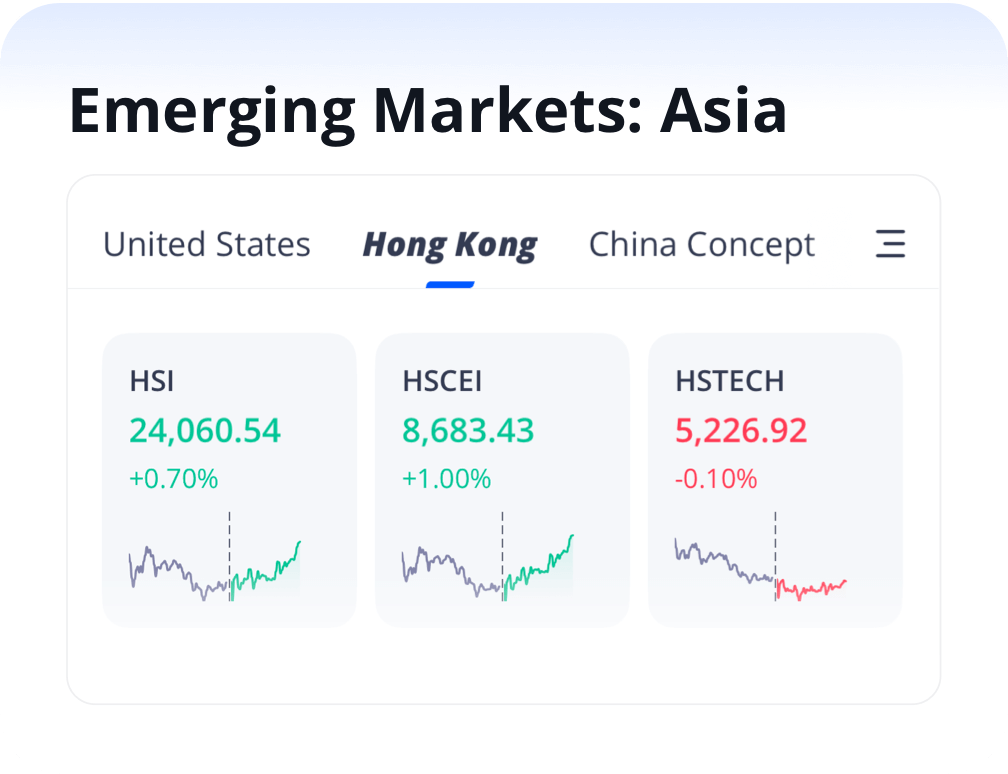1008x774 pixels.
Task: Switch to the United States tab
Action: [207, 245]
